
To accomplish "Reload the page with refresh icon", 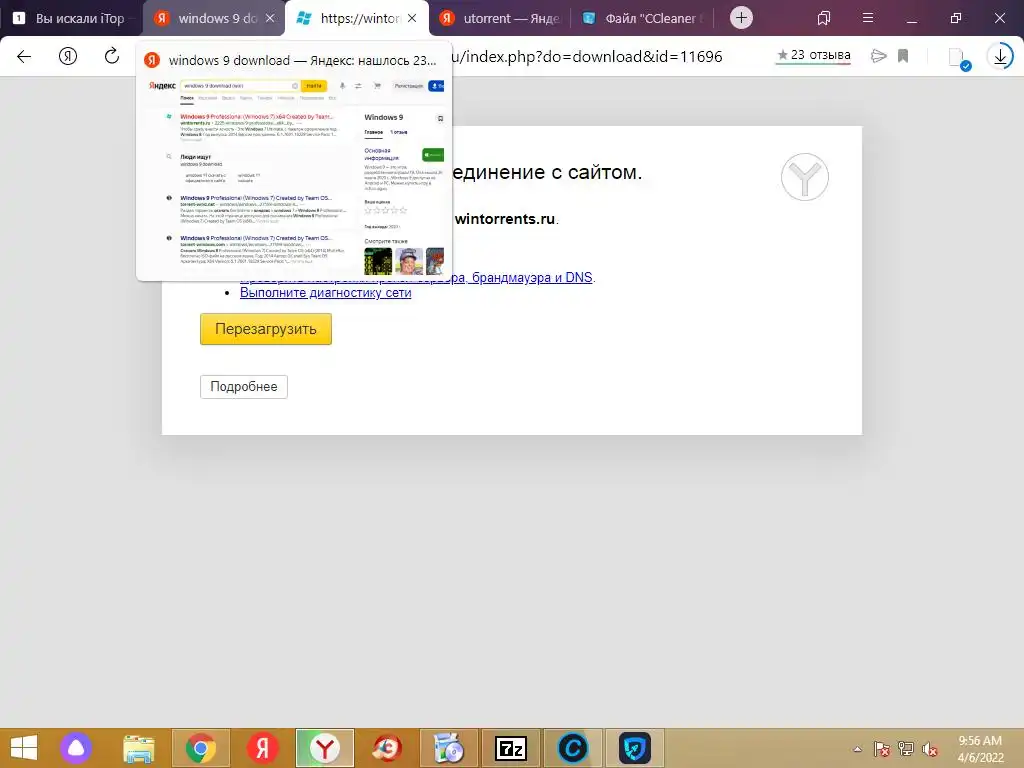I will pyautogui.click(x=112, y=56).
